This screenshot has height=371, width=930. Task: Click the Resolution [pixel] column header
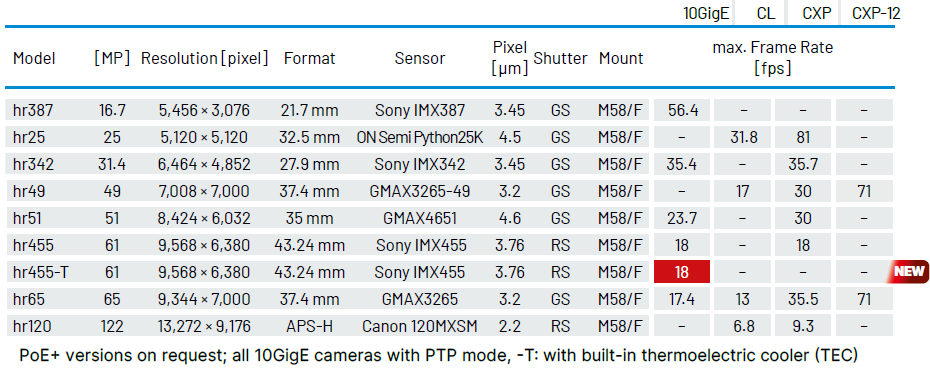pyautogui.click(x=205, y=58)
